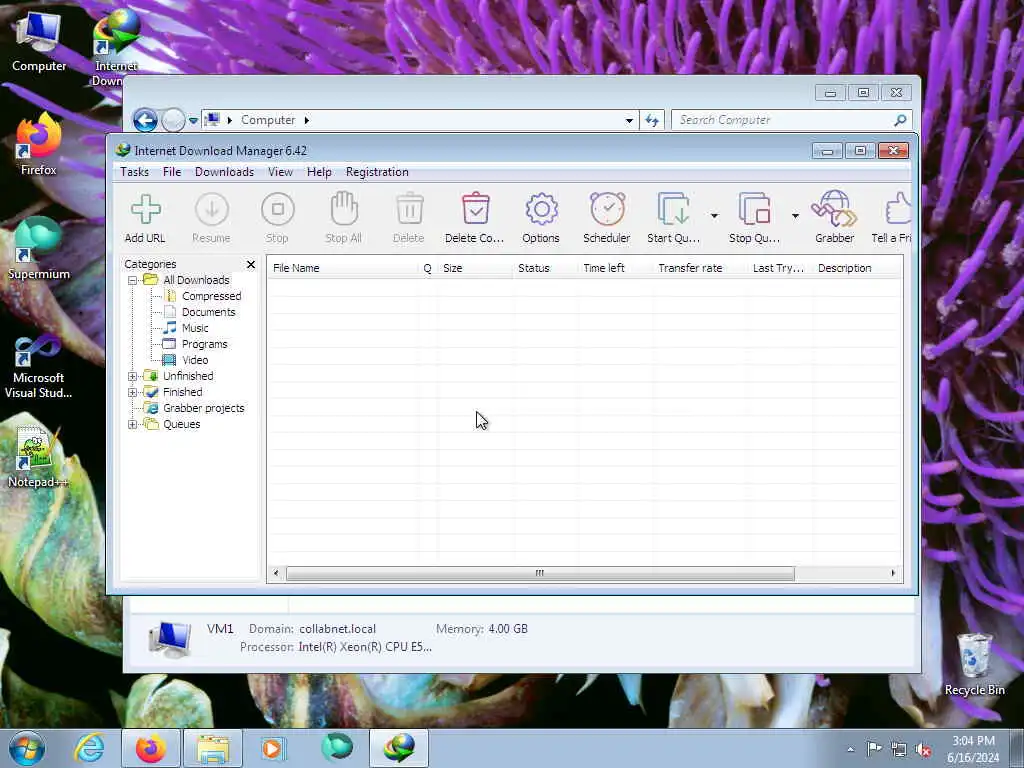Click the Q column header
Image resolution: width=1024 pixels, height=768 pixels.
[x=428, y=268]
